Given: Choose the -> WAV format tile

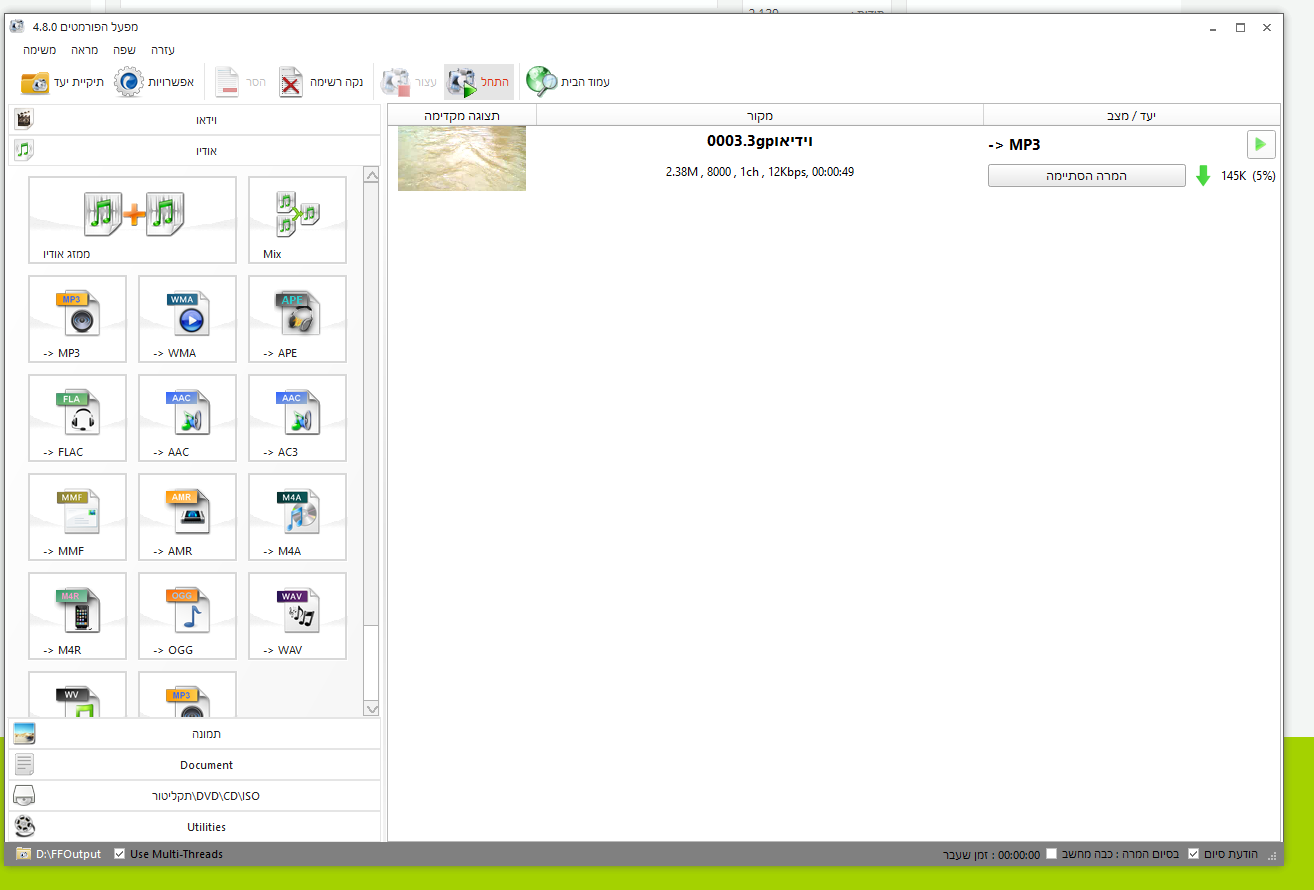Looking at the screenshot, I should tap(298, 616).
